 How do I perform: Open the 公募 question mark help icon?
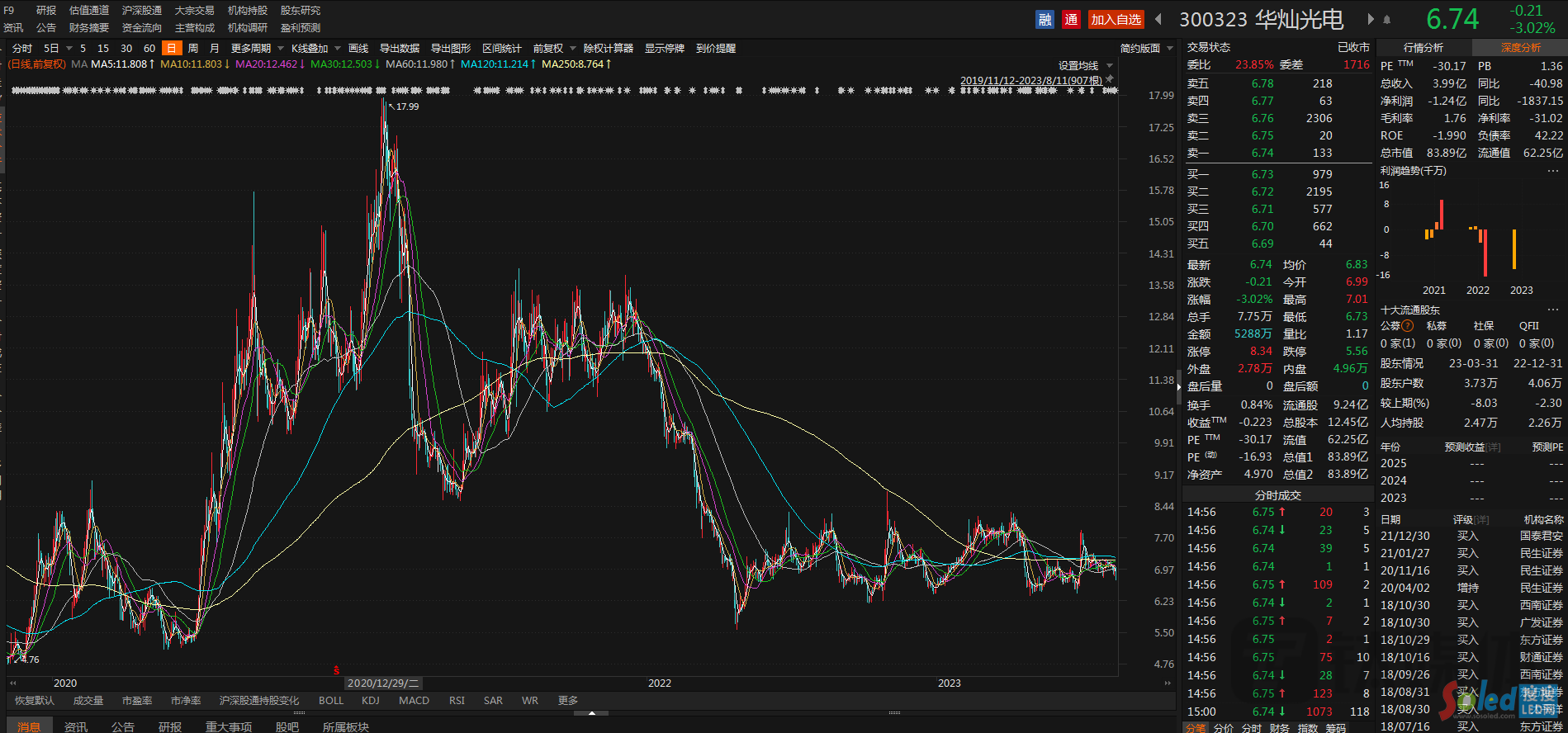(1408, 326)
